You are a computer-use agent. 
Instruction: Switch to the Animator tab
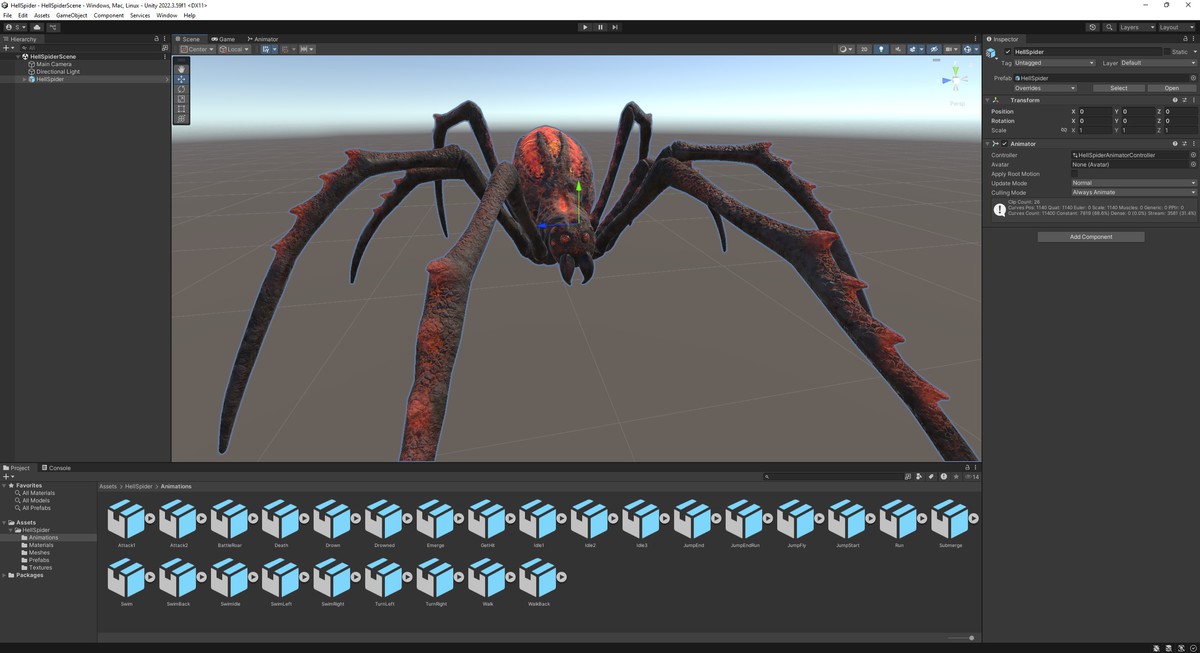coord(263,39)
